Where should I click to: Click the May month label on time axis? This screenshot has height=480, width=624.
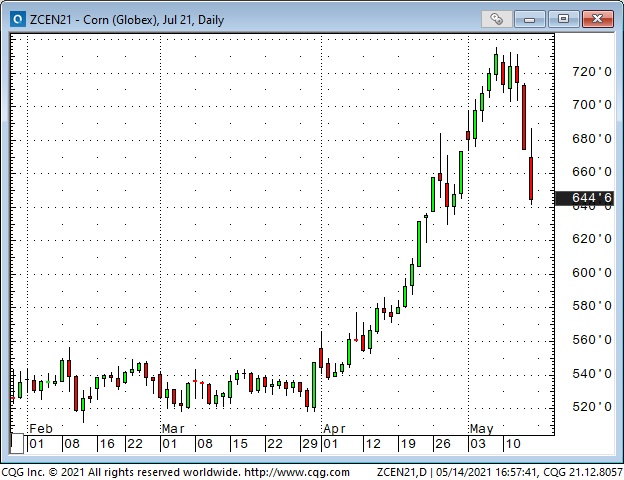pos(482,429)
